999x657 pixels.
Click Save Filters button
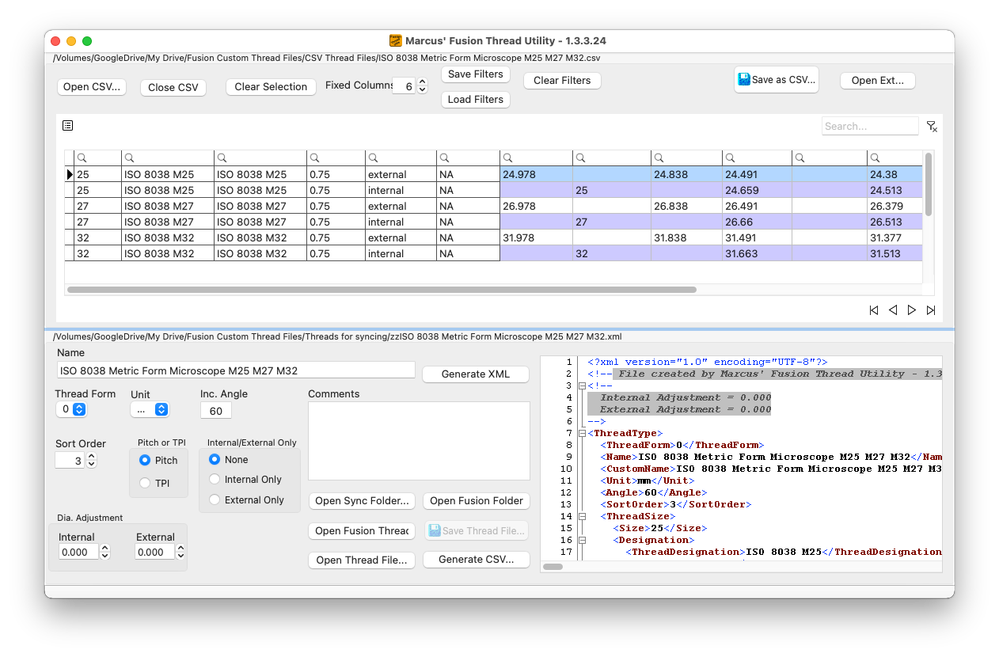[475, 74]
